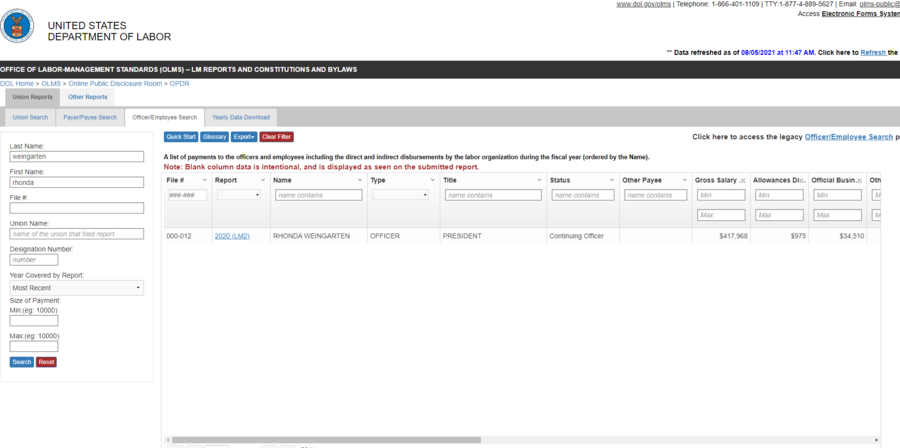The width and height of the screenshot is (900, 448).
Task: Select the $417,968 gross salary cell
Action: coord(721,236)
